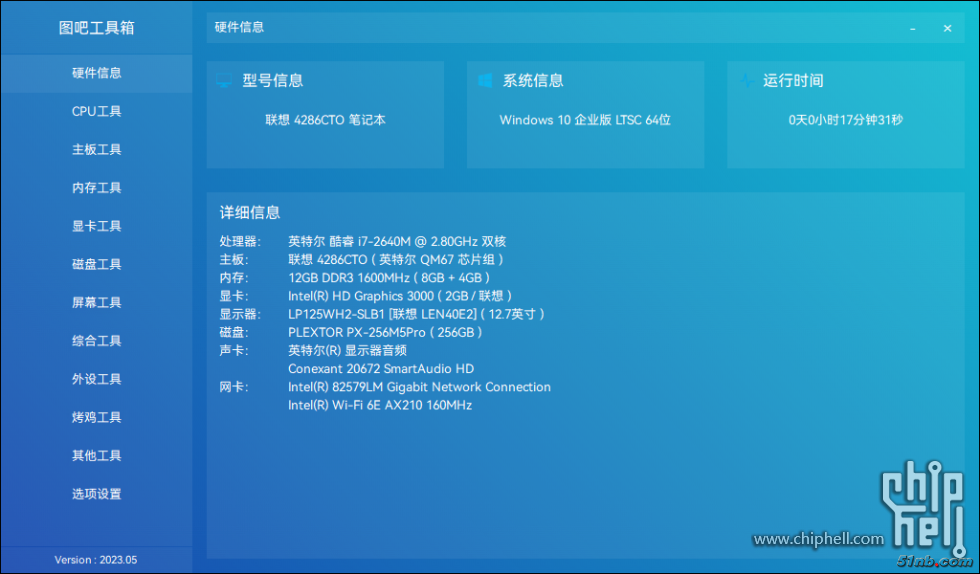The width and height of the screenshot is (980, 574).
Task: Click processor line i7-2640M @ 2.80GHz
Action: 397,241
